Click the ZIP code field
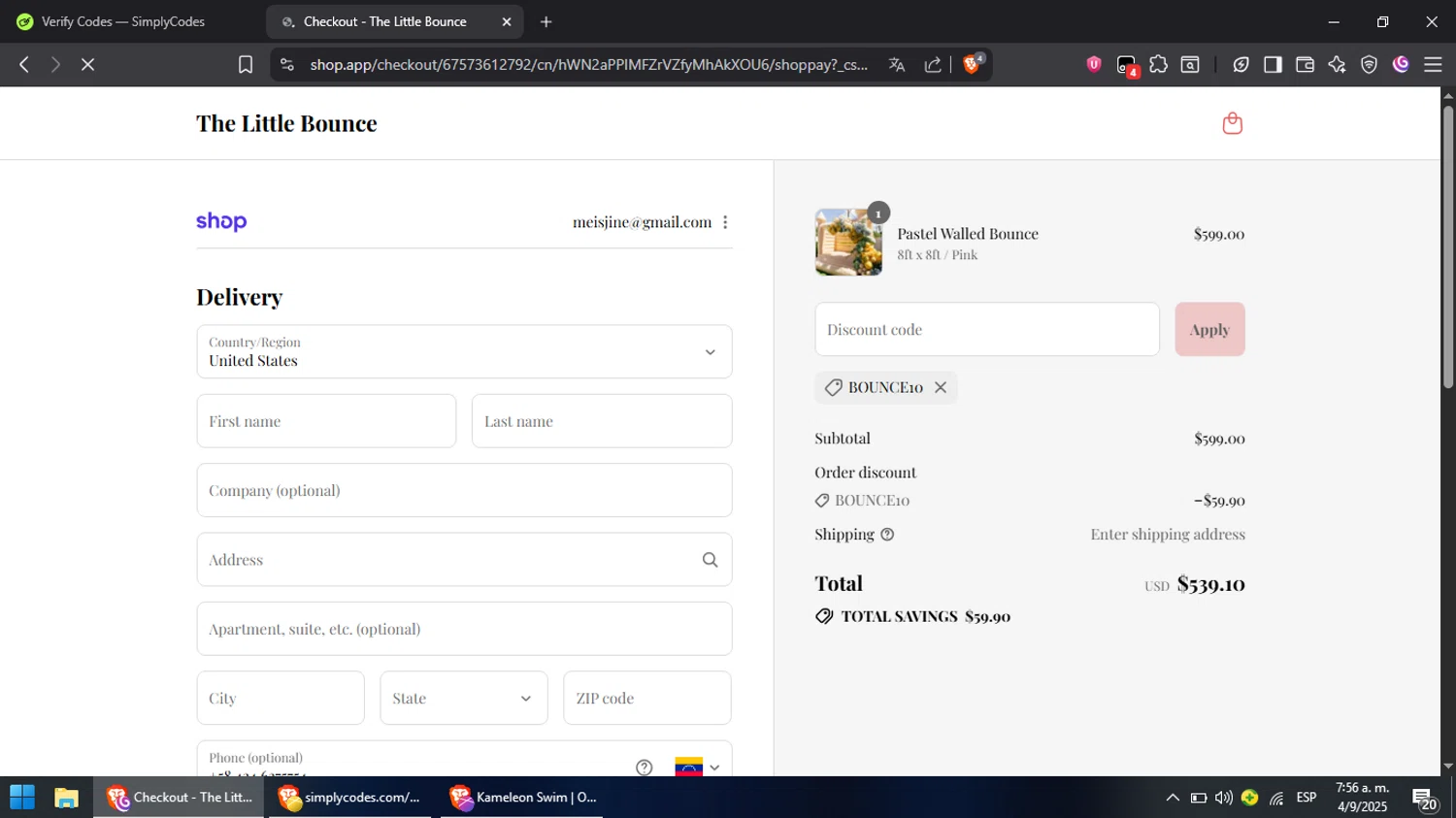The height and width of the screenshot is (818, 1456). pyautogui.click(x=647, y=698)
